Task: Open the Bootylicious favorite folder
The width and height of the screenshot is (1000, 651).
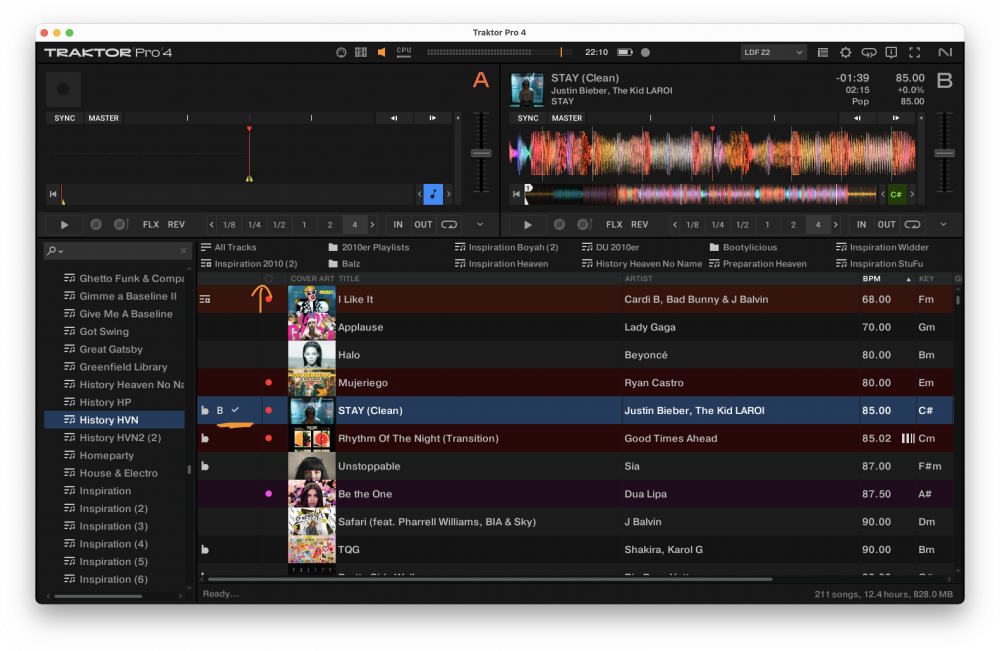Action: pyautogui.click(x=743, y=247)
